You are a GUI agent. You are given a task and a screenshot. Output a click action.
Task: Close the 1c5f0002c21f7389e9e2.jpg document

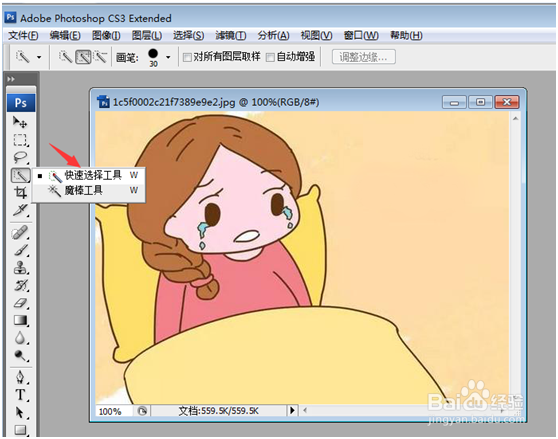coord(507,102)
